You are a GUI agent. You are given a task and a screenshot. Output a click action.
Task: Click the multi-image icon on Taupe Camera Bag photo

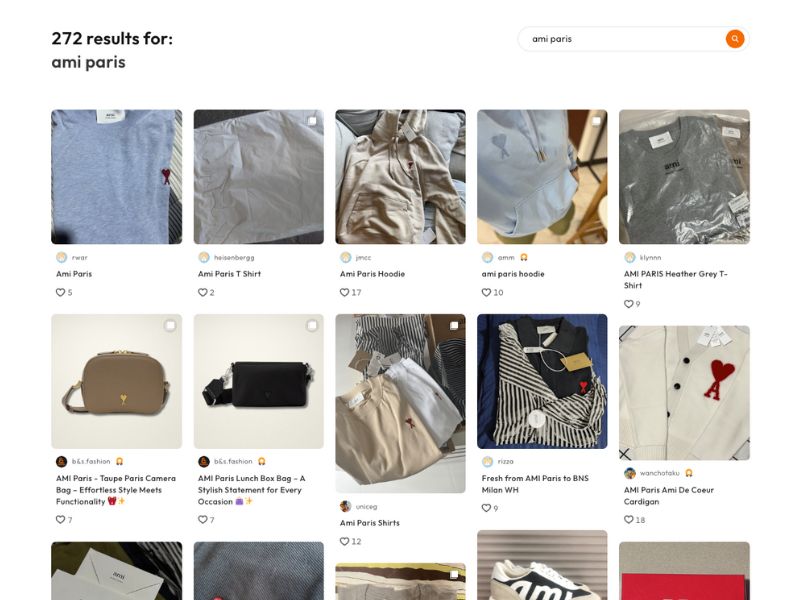click(x=170, y=326)
